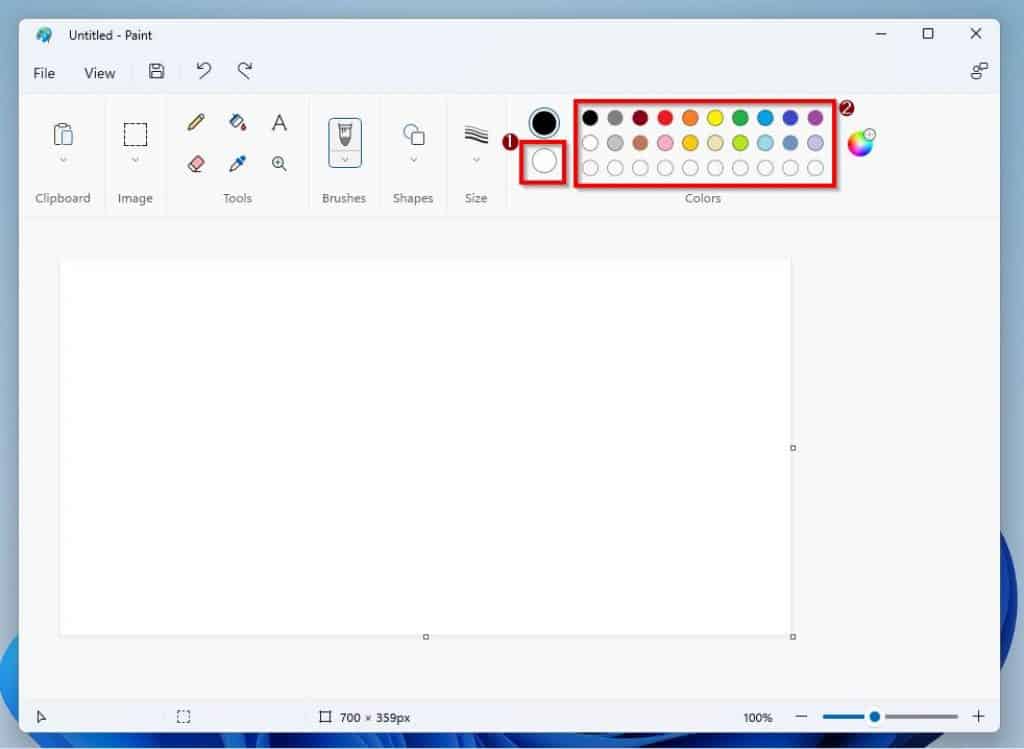Screen dimensions: 1024x749
Task: Open the Edit colors rainbow wheel
Action: tap(861, 143)
